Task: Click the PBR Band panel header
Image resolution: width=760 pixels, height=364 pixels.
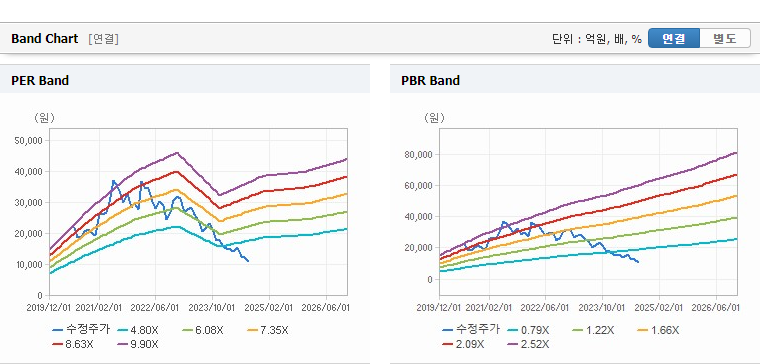Action: point(575,80)
